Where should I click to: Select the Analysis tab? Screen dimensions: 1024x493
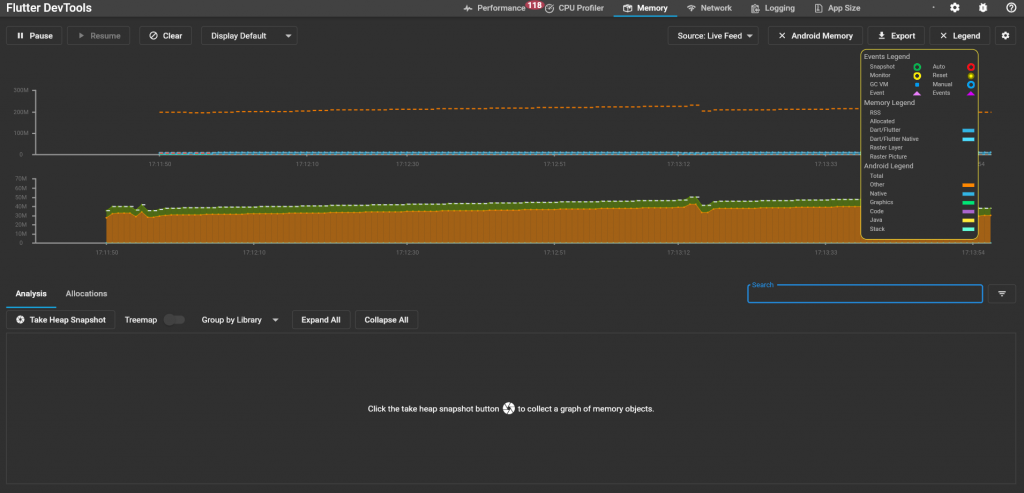tap(31, 294)
